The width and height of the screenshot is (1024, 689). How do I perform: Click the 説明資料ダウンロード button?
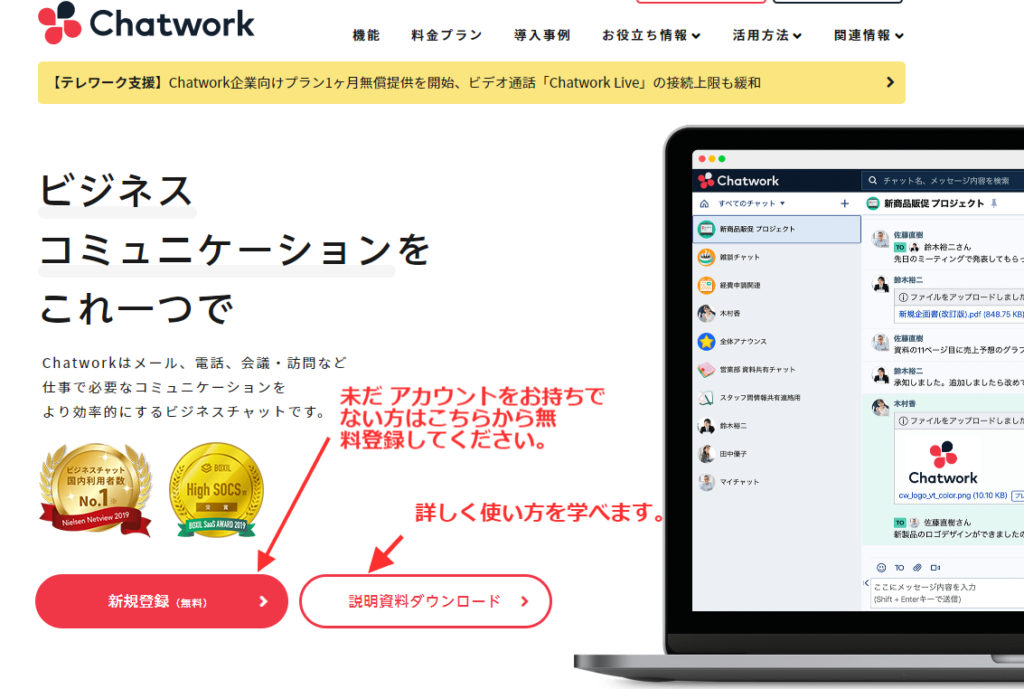[425, 601]
